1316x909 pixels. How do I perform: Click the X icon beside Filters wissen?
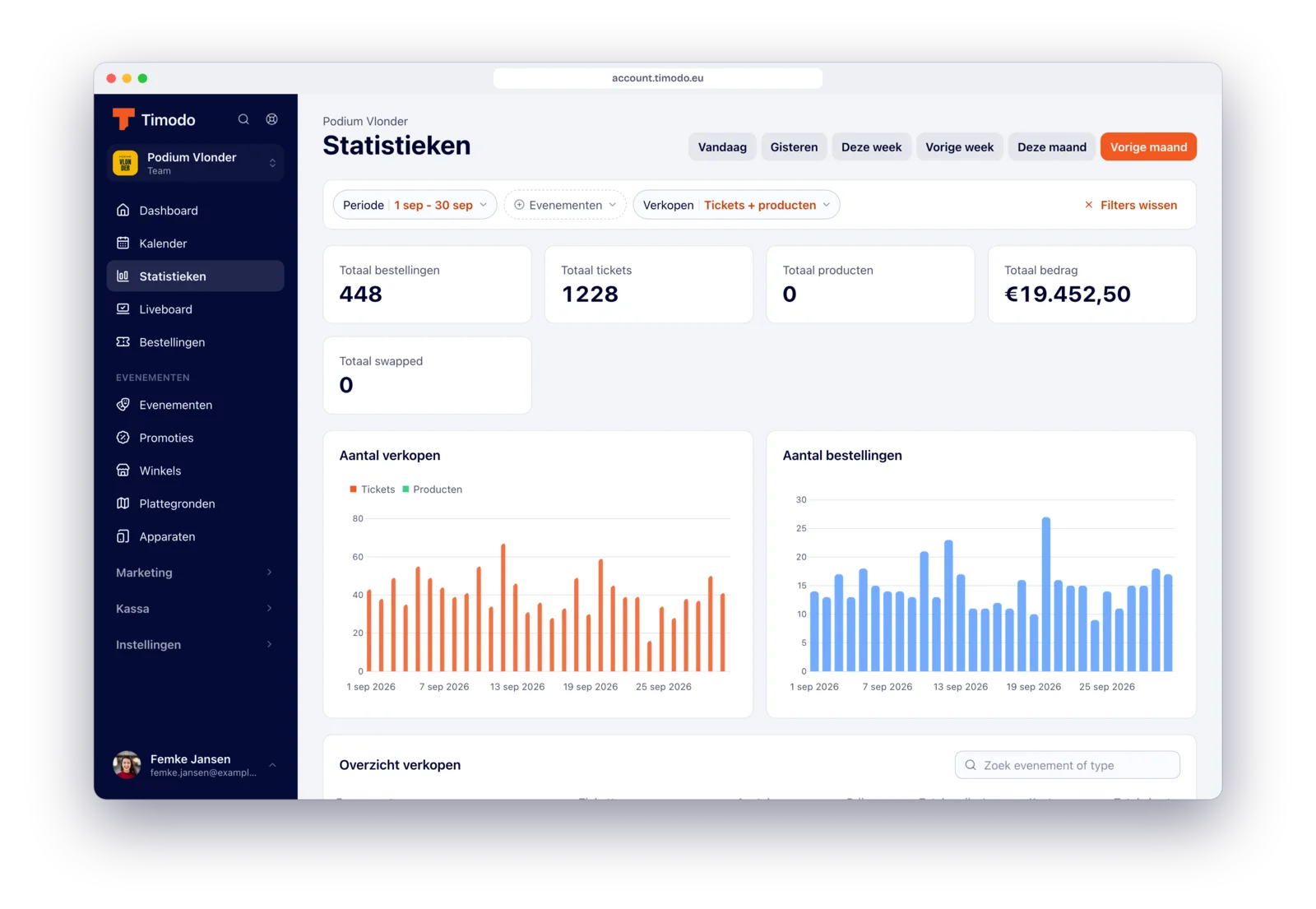point(1088,205)
